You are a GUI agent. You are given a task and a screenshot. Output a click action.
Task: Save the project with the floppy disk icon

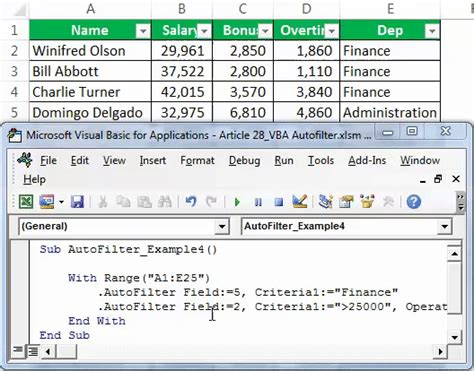tap(77, 202)
